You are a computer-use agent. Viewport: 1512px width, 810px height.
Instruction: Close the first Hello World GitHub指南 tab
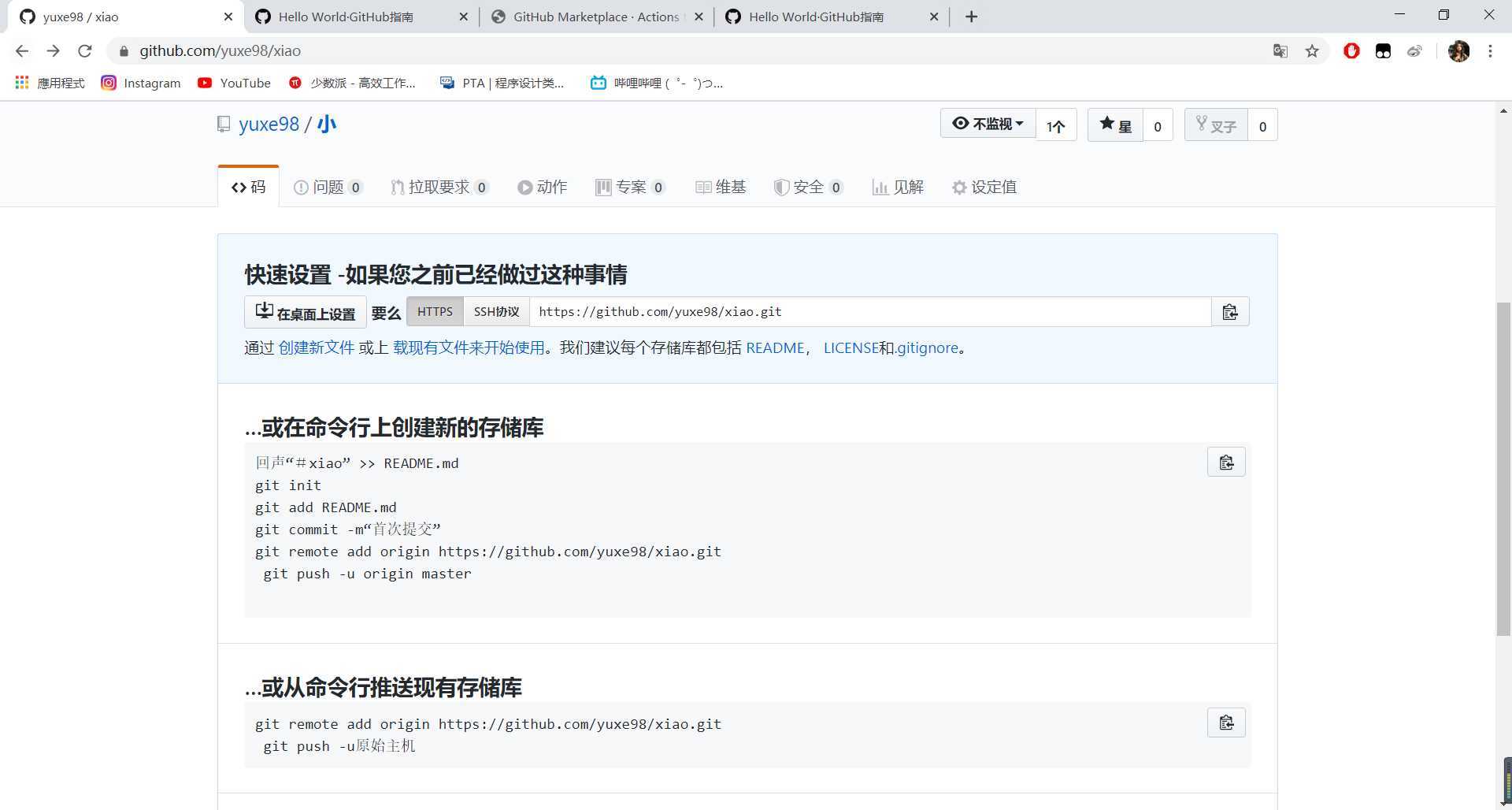tap(463, 17)
